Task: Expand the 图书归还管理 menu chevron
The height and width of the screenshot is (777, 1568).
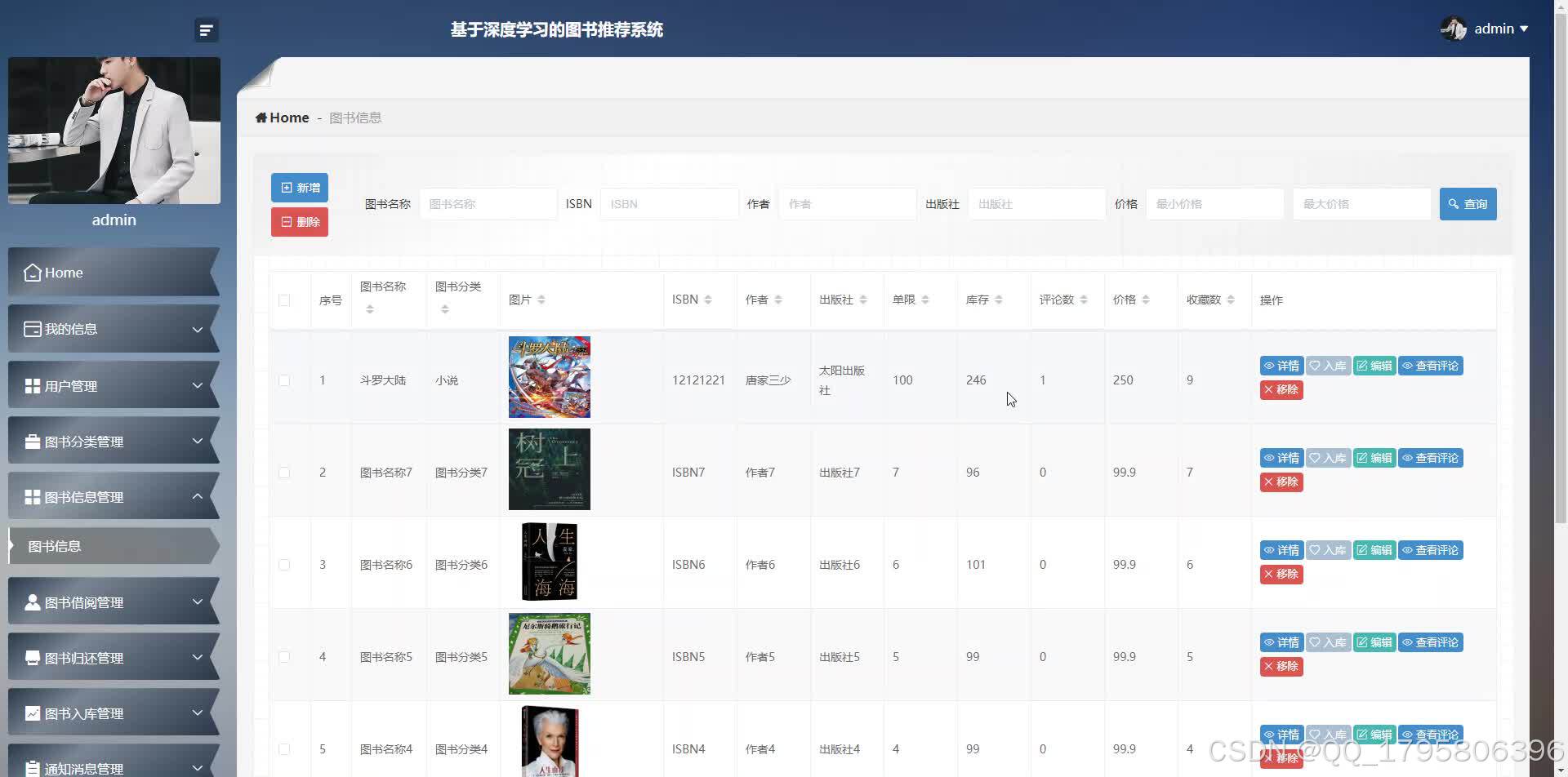Action: (198, 658)
